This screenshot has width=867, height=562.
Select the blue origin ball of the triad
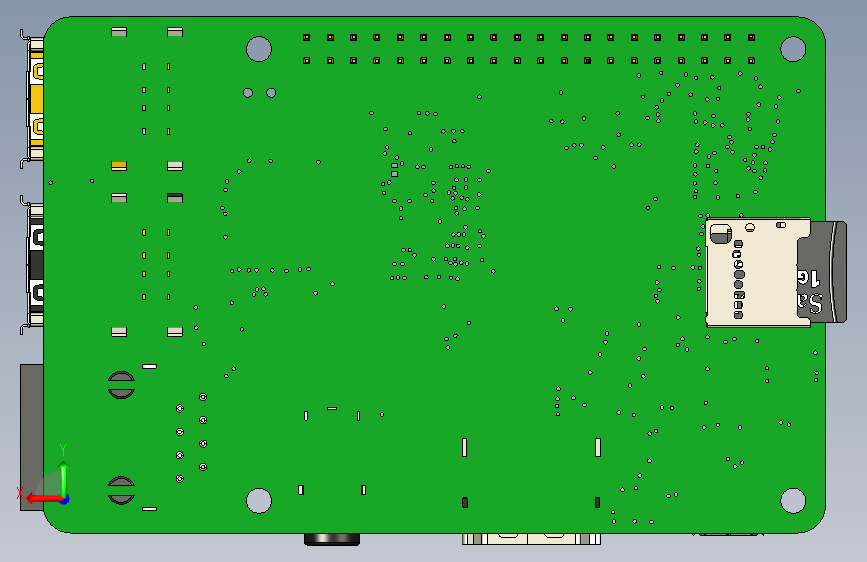pos(65,499)
